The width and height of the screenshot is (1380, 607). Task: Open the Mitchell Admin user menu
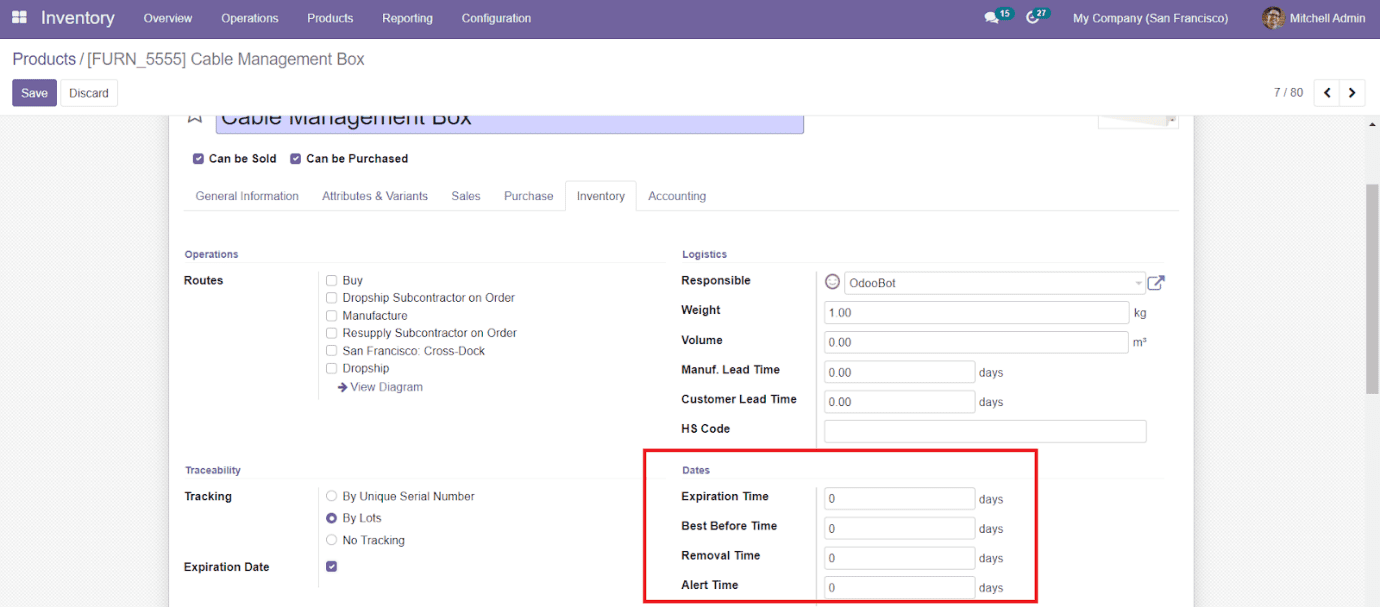point(1313,17)
